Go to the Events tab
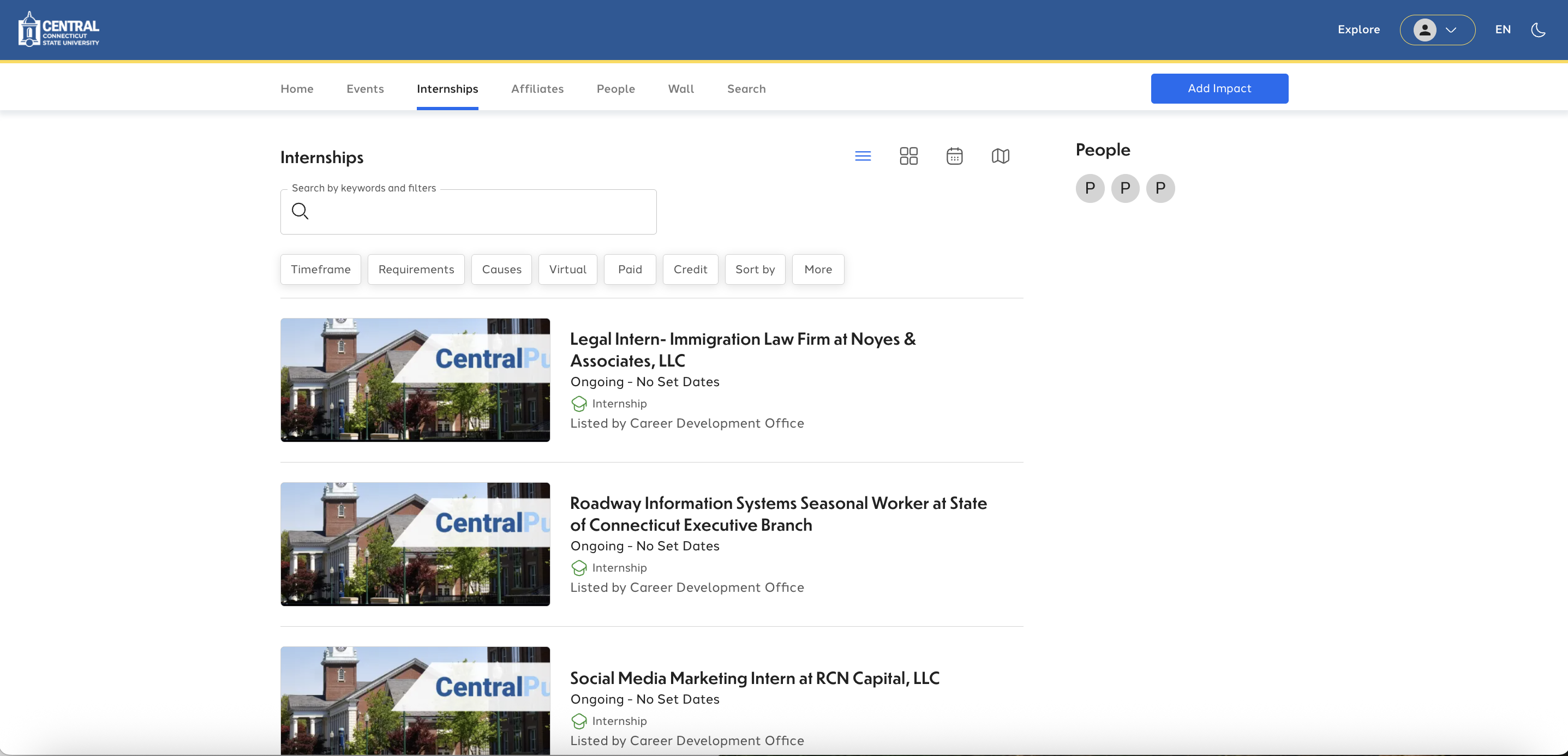 (364, 89)
